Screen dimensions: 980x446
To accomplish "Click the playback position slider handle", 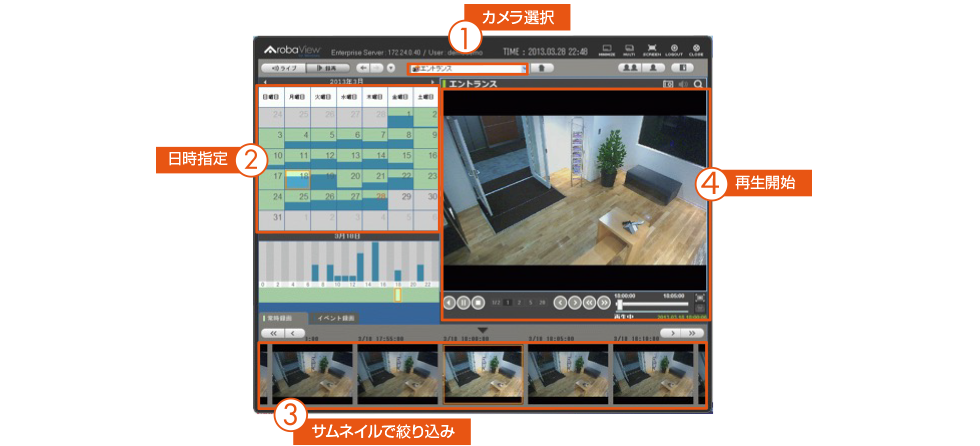I will point(619,305).
